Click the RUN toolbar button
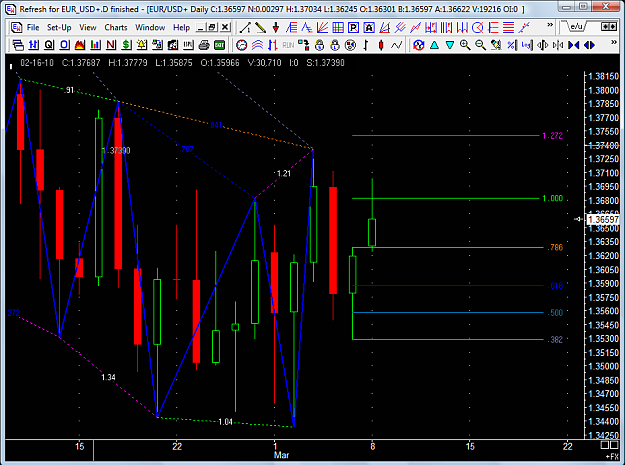 pyautogui.click(x=288, y=45)
